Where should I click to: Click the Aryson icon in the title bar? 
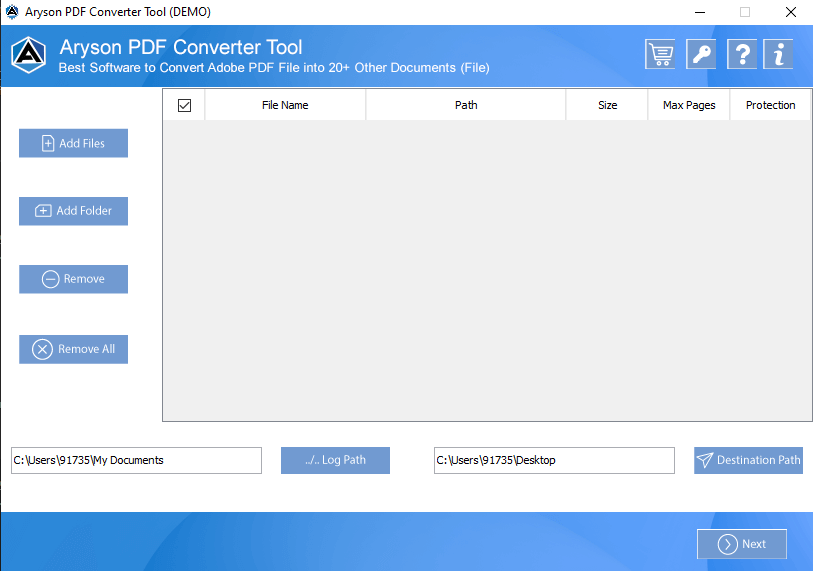[x=12, y=11]
